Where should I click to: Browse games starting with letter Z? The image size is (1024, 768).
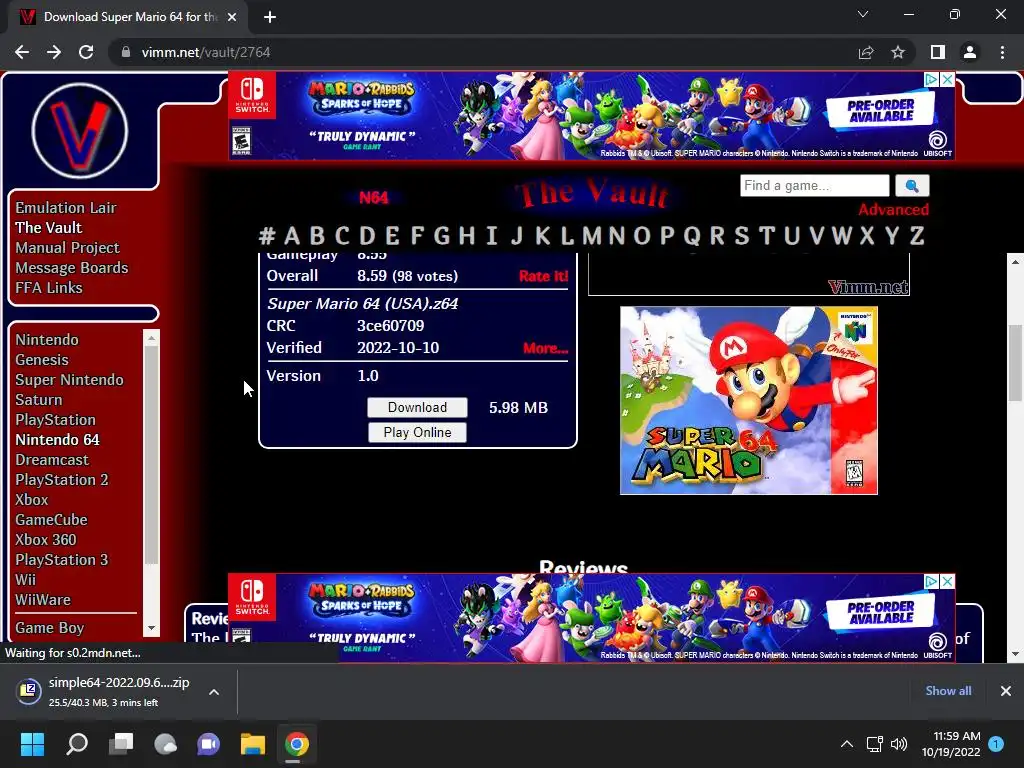click(917, 236)
